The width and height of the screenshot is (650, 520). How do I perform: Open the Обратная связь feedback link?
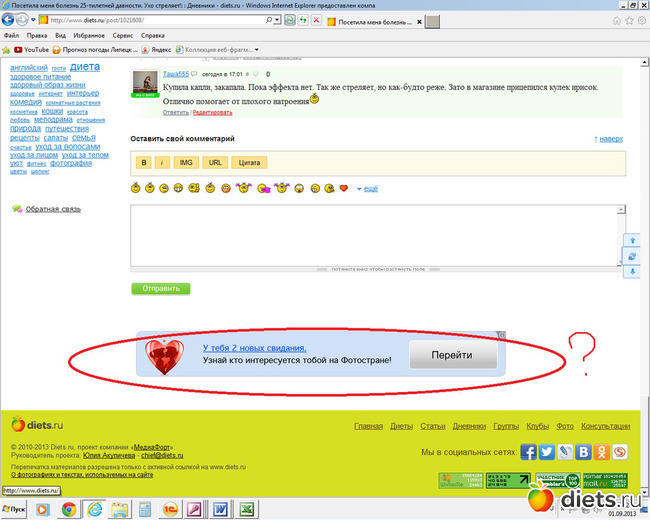(x=53, y=209)
